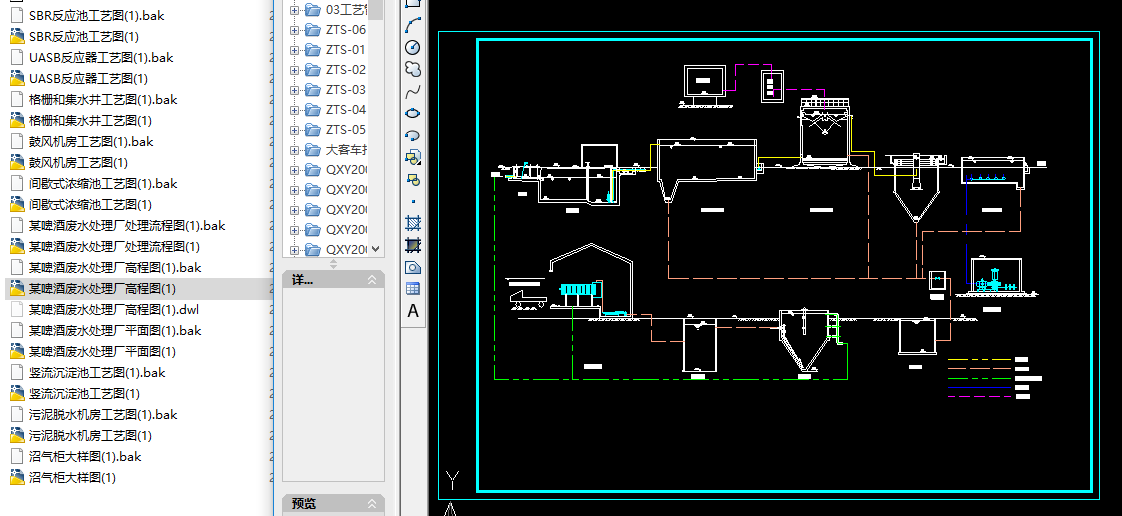This screenshot has width=1122, height=516.
Task: Select file 间歇式浓缩池工艺图(1)
Action: (90, 205)
